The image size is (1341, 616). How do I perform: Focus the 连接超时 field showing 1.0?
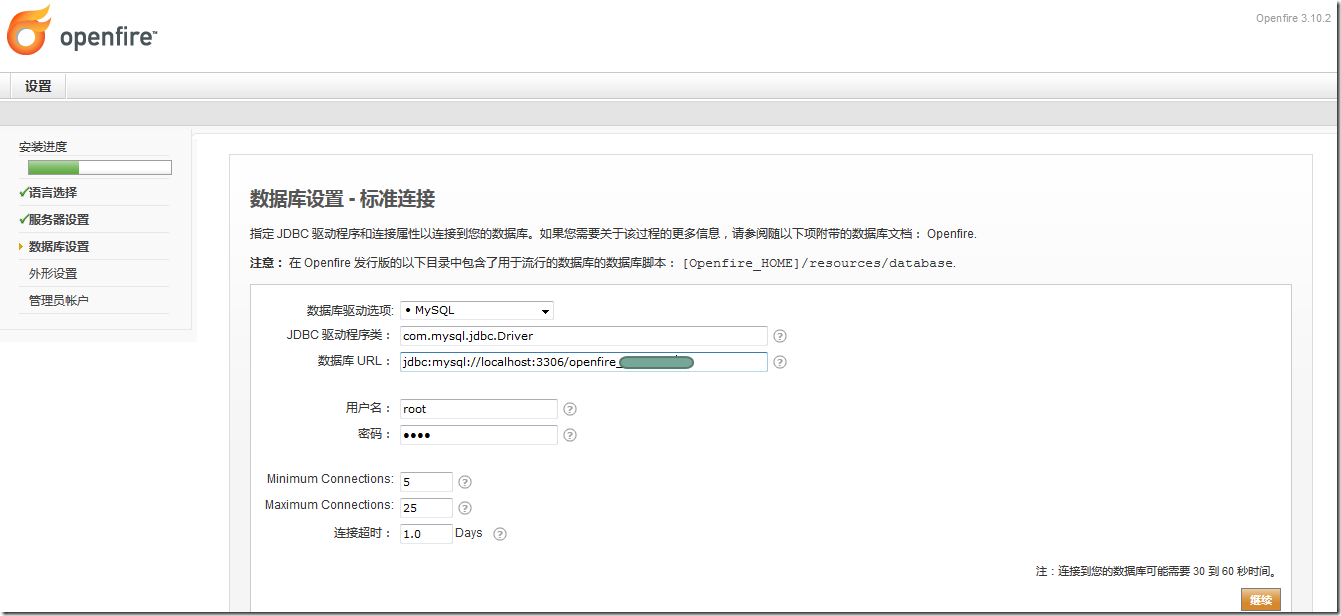click(x=426, y=534)
